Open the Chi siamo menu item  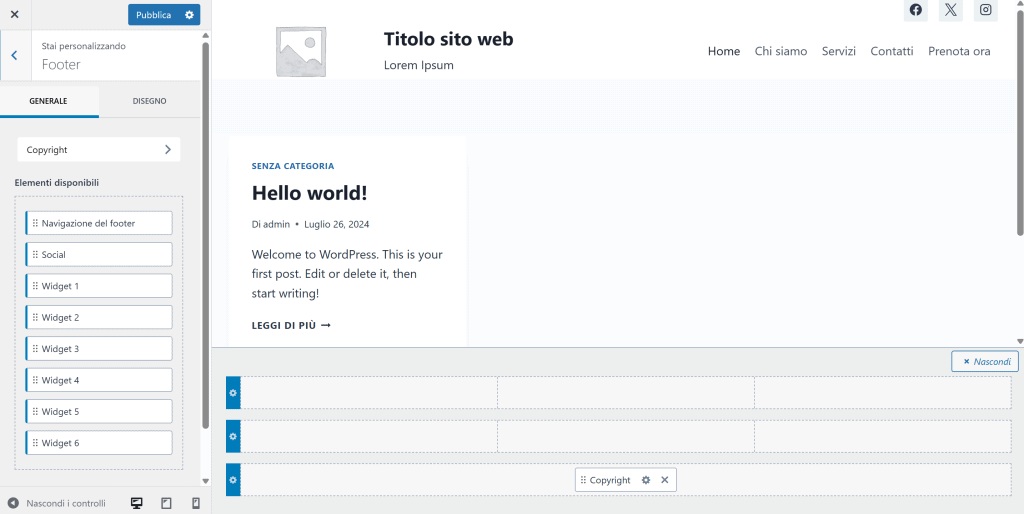(x=781, y=51)
